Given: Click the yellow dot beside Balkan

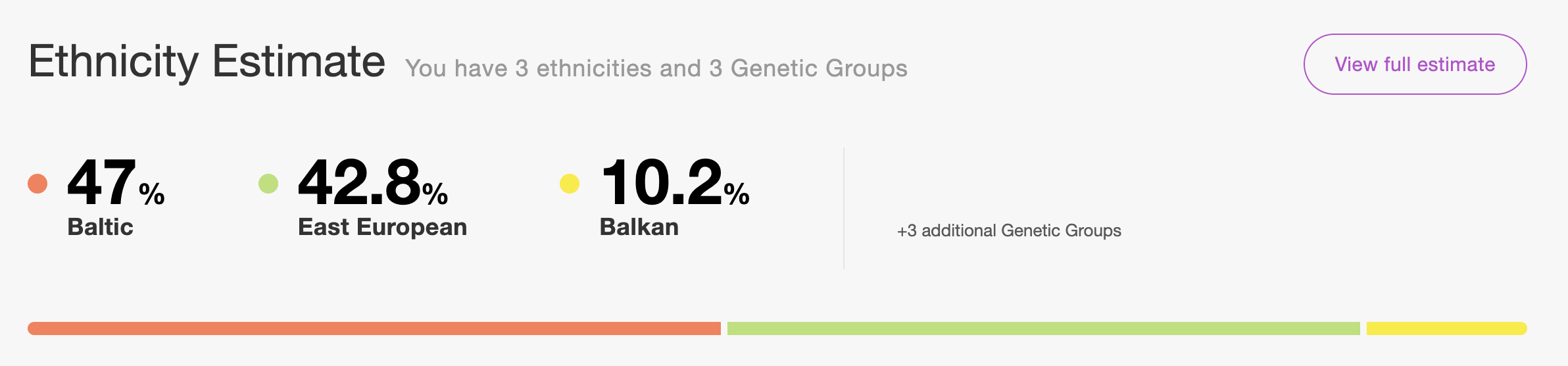Looking at the screenshot, I should 570,184.
